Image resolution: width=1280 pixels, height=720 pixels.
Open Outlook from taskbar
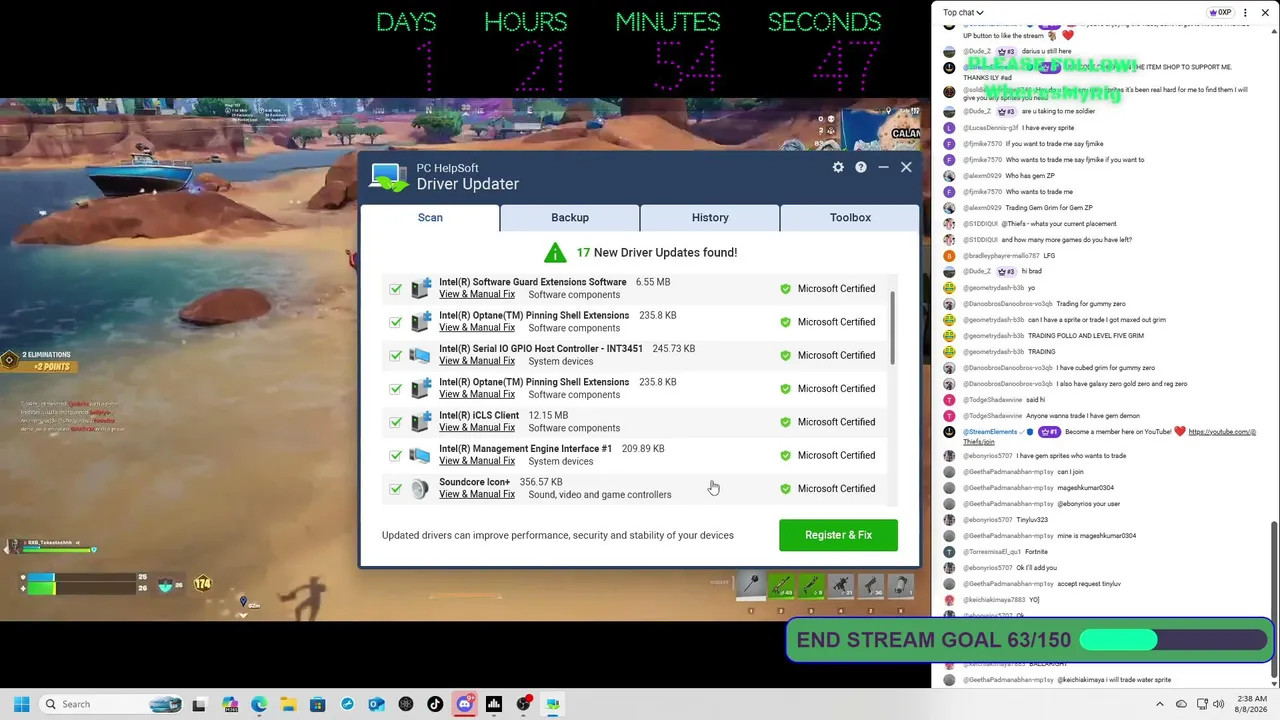click(376, 704)
